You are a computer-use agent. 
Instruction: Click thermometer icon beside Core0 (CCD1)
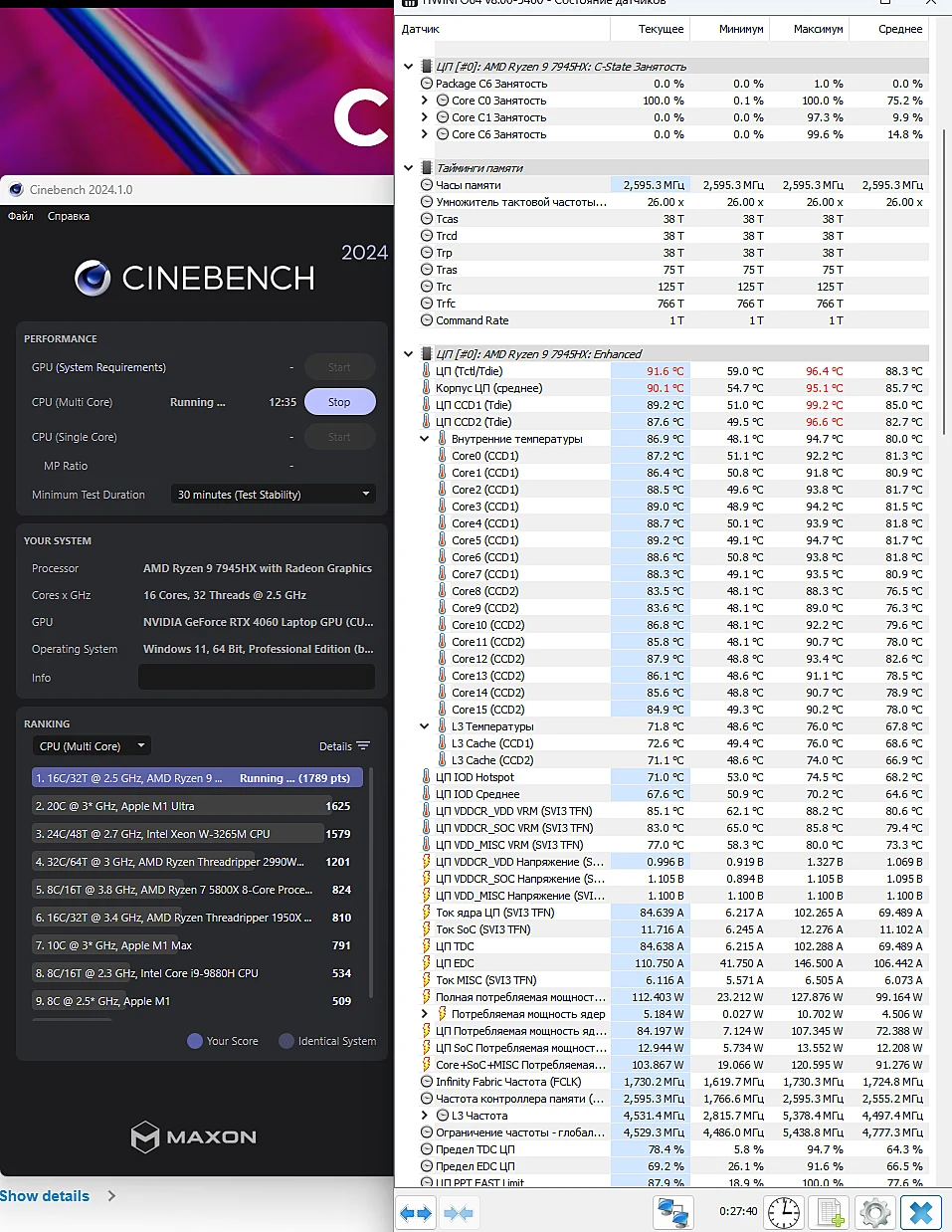(x=443, y=456)
